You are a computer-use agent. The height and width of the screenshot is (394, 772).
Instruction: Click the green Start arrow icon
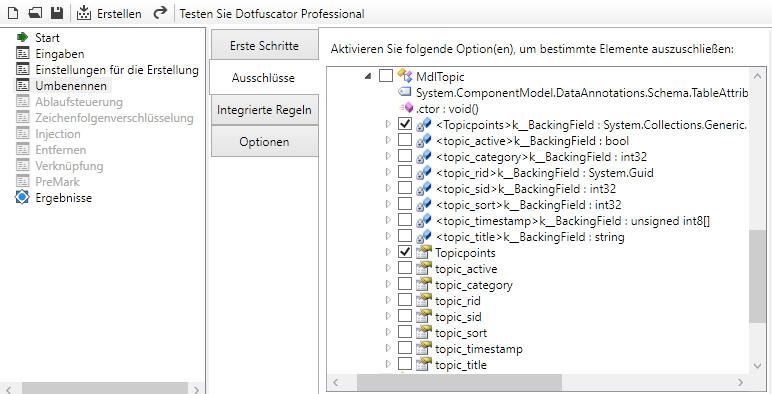tap(23, 37)
